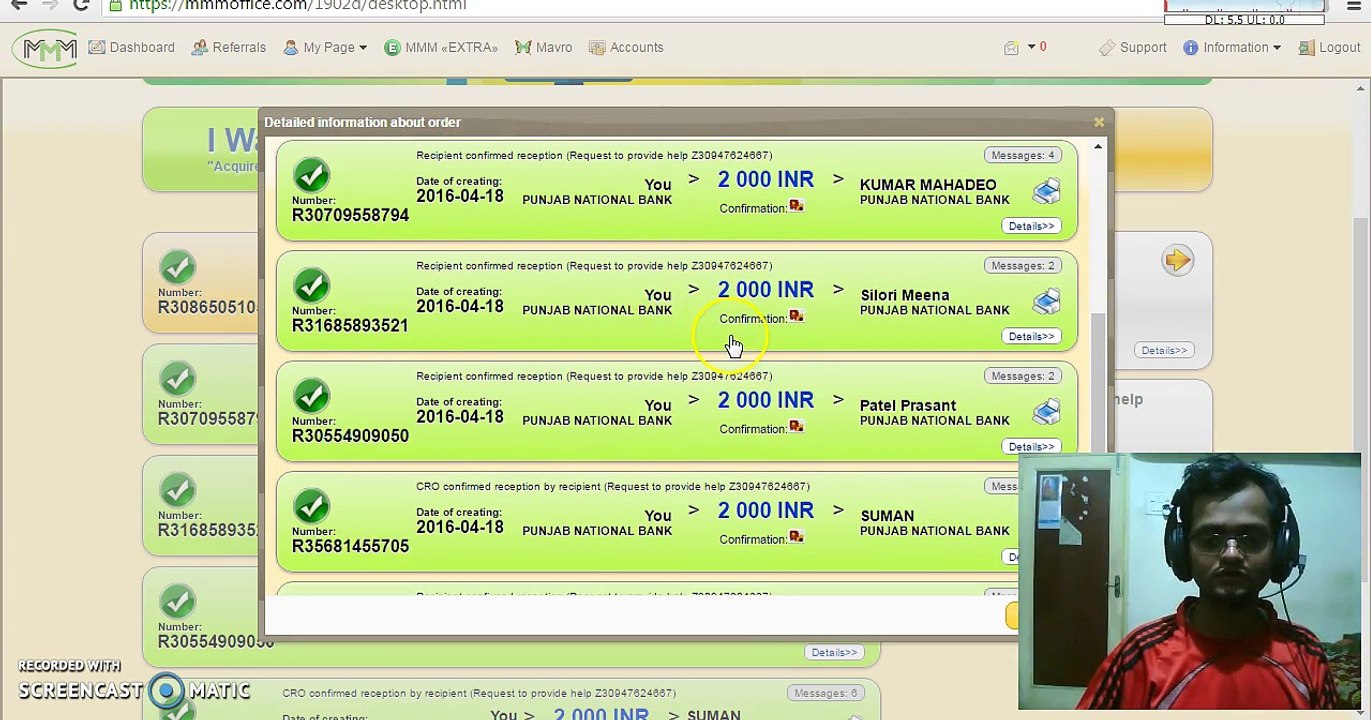Click the dialog scrollbar up arrow
The height and width of the screenshot is (720, 1371).
point(1098,148)
